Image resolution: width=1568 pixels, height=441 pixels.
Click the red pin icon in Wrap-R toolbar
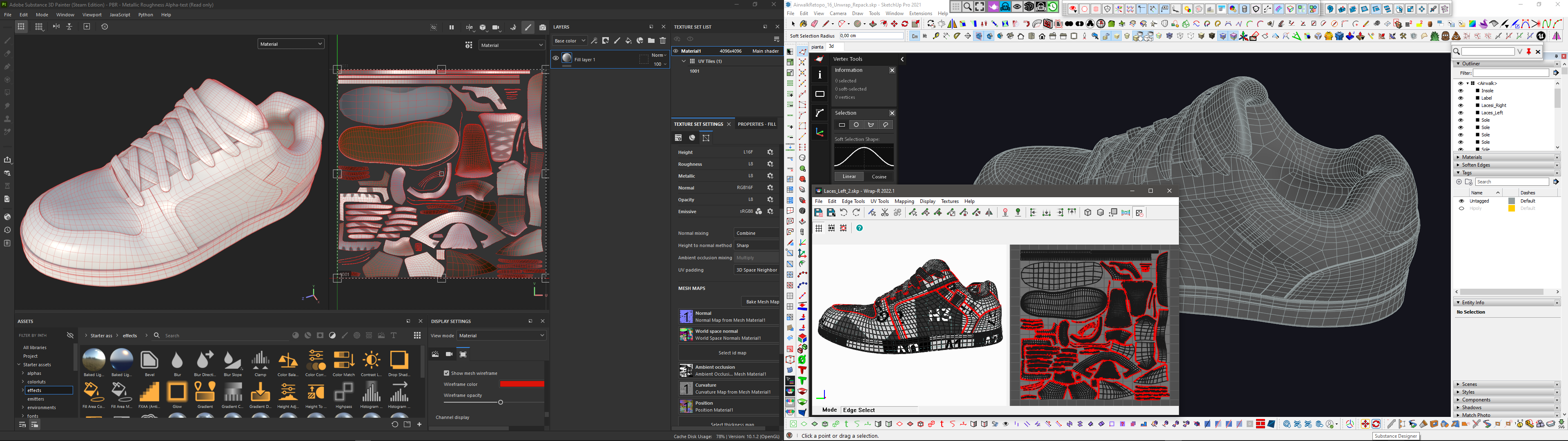point(1005,213)
